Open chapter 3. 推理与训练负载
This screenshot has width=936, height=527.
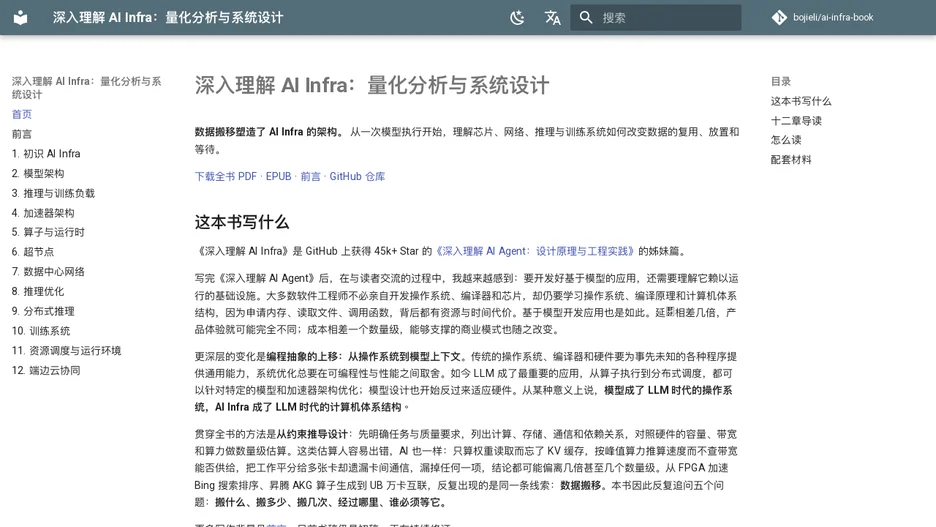pyautogui.click(x=53, y=193)
